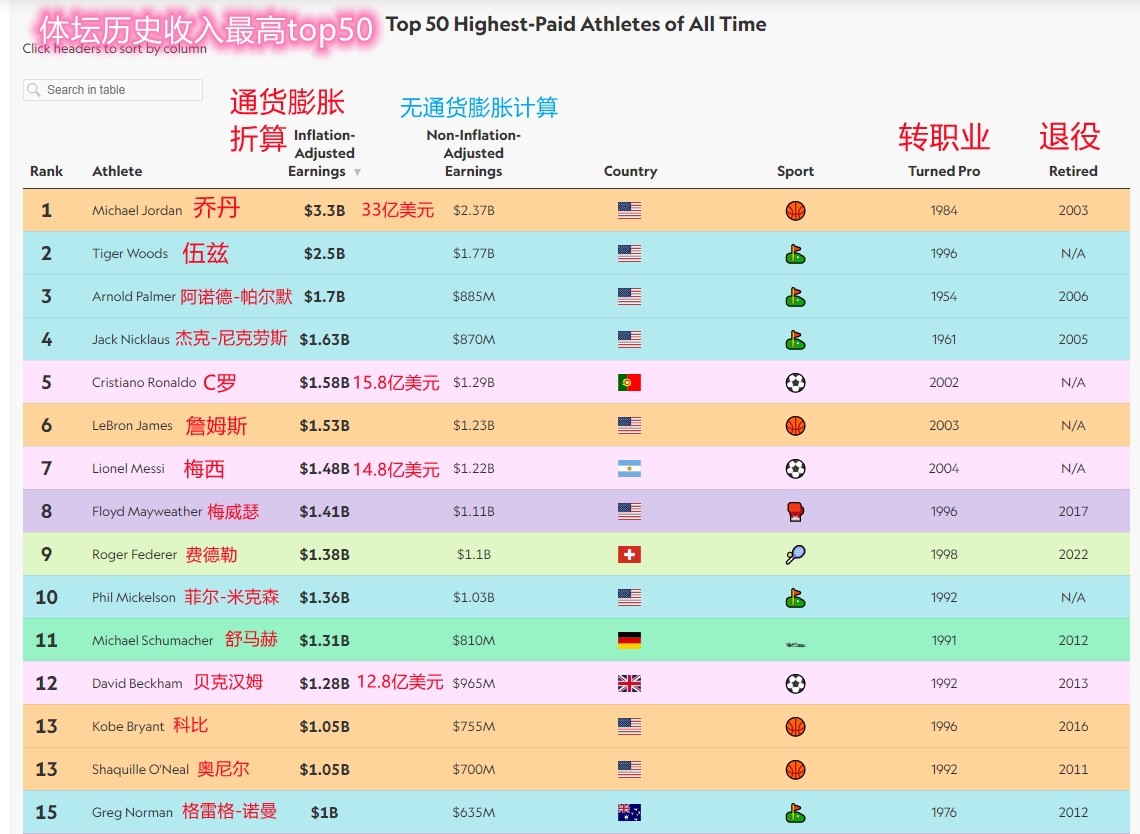The width and height of the screenshot is (1140, 834).
Task: Click the UK flag in David Beckham's row
Action: click(x=630, y=683)
